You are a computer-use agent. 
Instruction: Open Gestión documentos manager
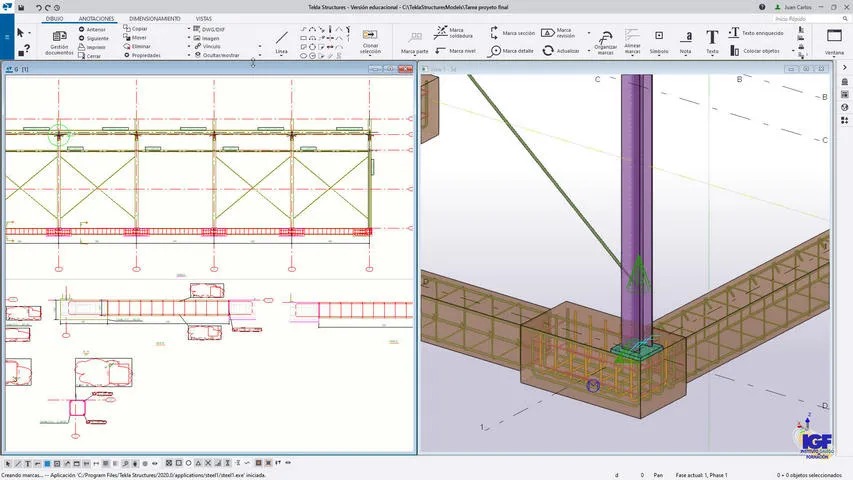(x=59, y=42)
